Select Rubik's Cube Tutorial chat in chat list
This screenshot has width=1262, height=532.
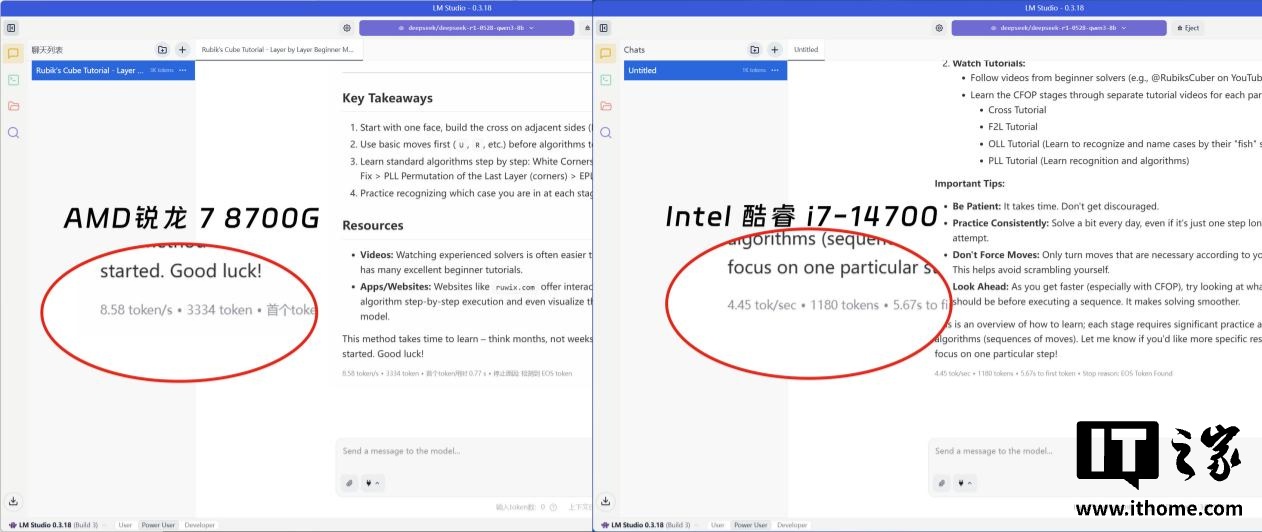(90, 70)
